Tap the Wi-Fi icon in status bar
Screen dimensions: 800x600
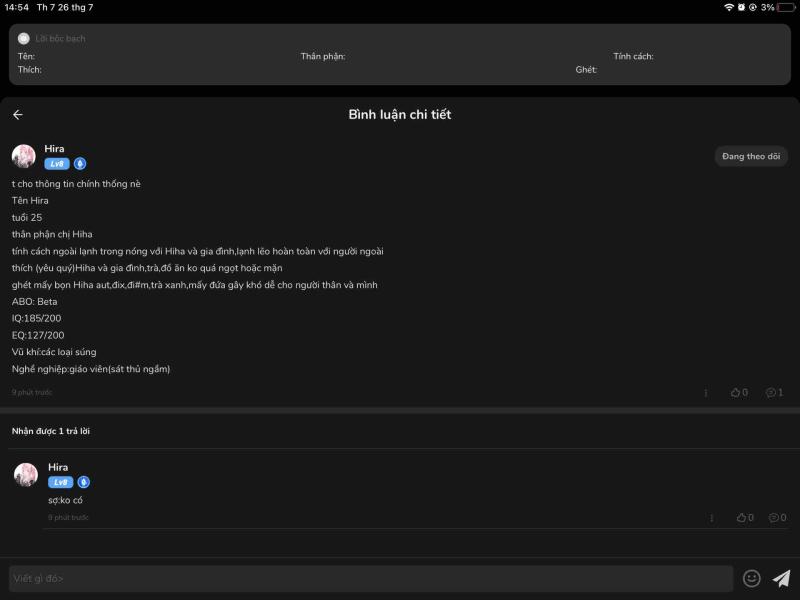729,7
